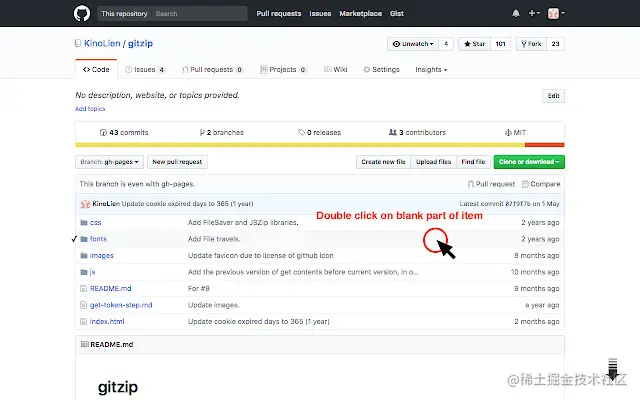
Task: Open the latest commit message link
Action: (x=187, y=203)
